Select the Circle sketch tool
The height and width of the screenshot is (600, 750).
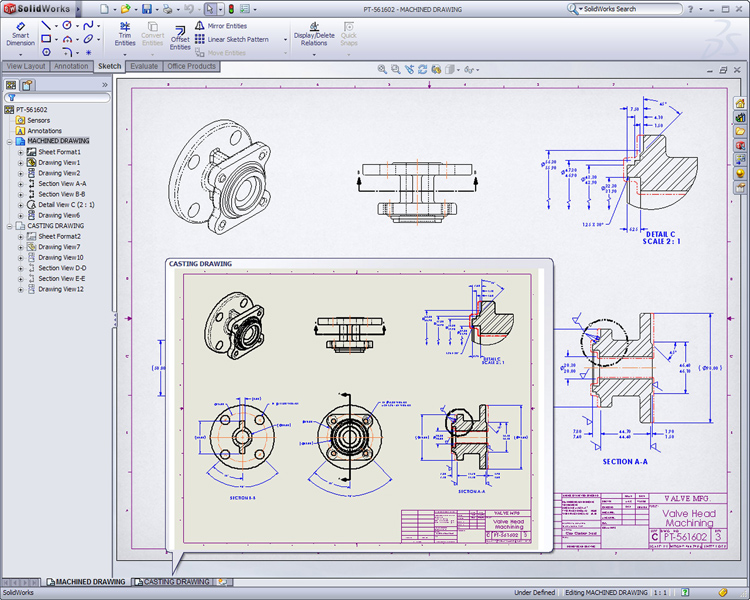[x=67, y=25]
